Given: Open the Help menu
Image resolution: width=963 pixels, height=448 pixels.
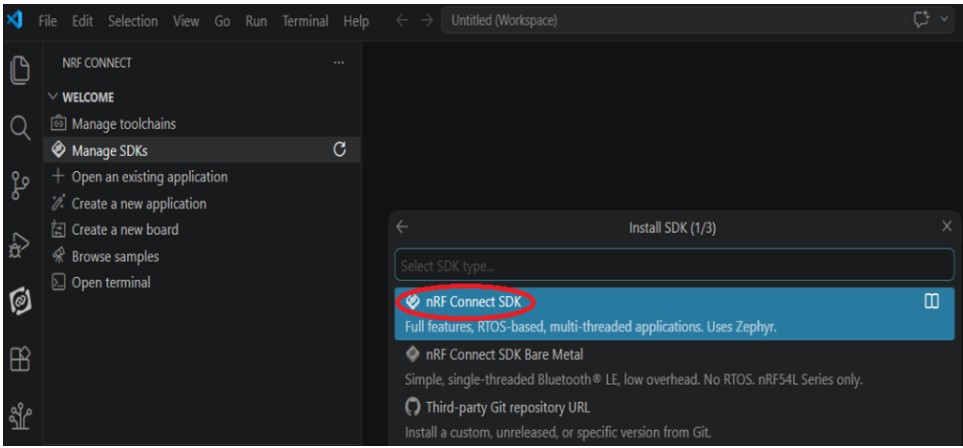Looking at the screenshot, I should coord(356,21).
